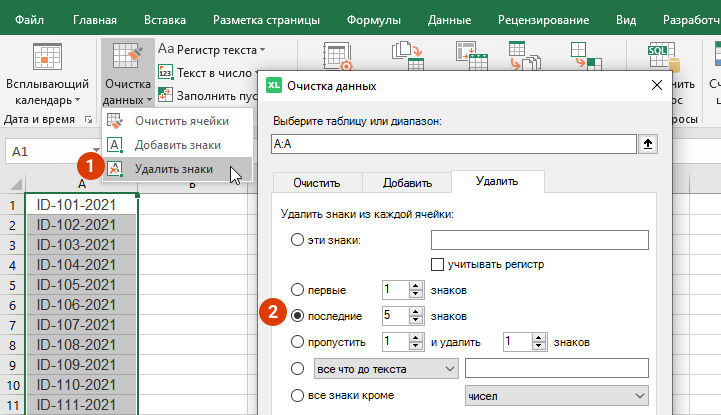Click the range input field containing A:A

[x=453, y=144]
